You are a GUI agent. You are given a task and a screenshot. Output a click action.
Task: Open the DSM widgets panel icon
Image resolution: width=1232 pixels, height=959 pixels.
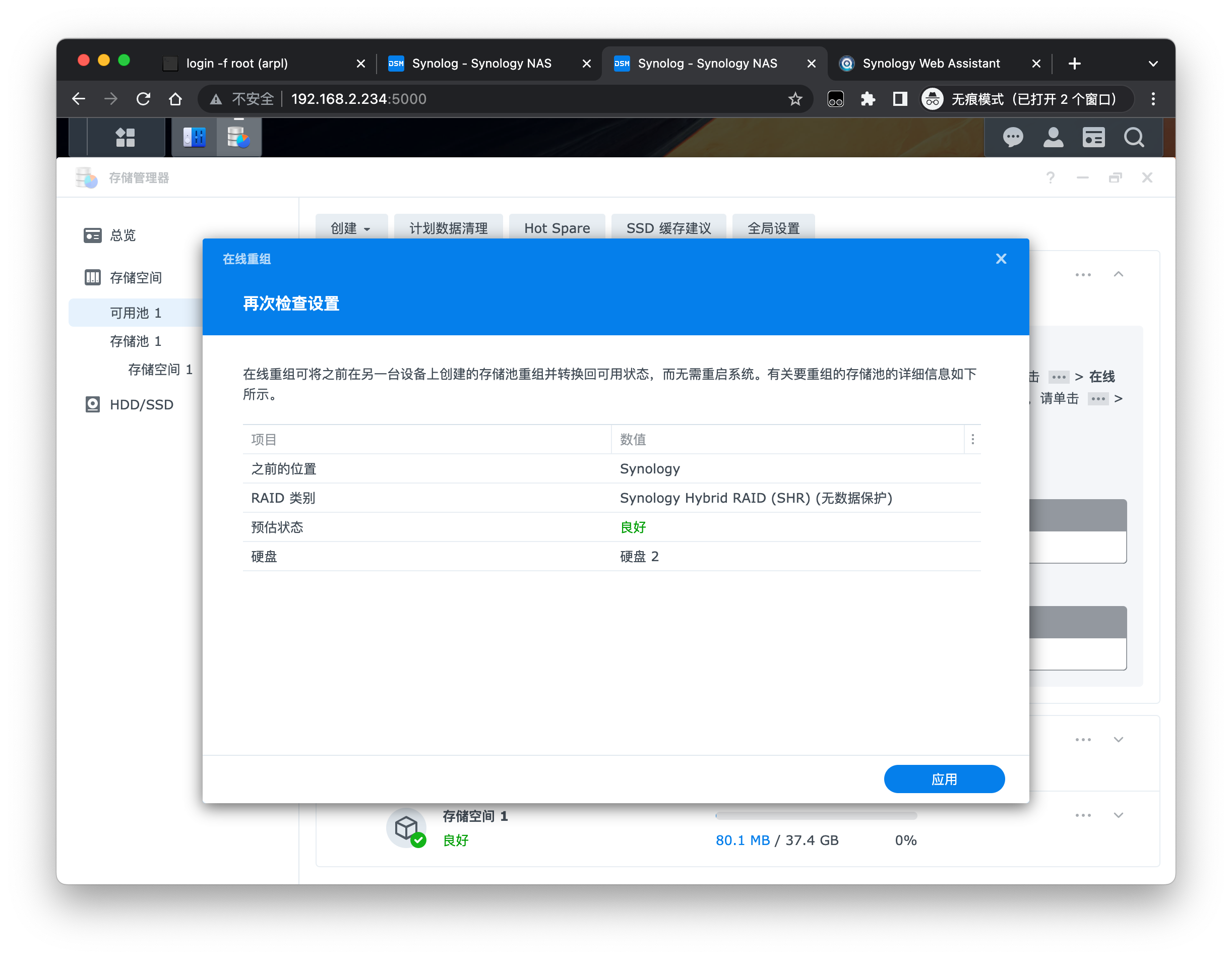(x=1093, y=137)
